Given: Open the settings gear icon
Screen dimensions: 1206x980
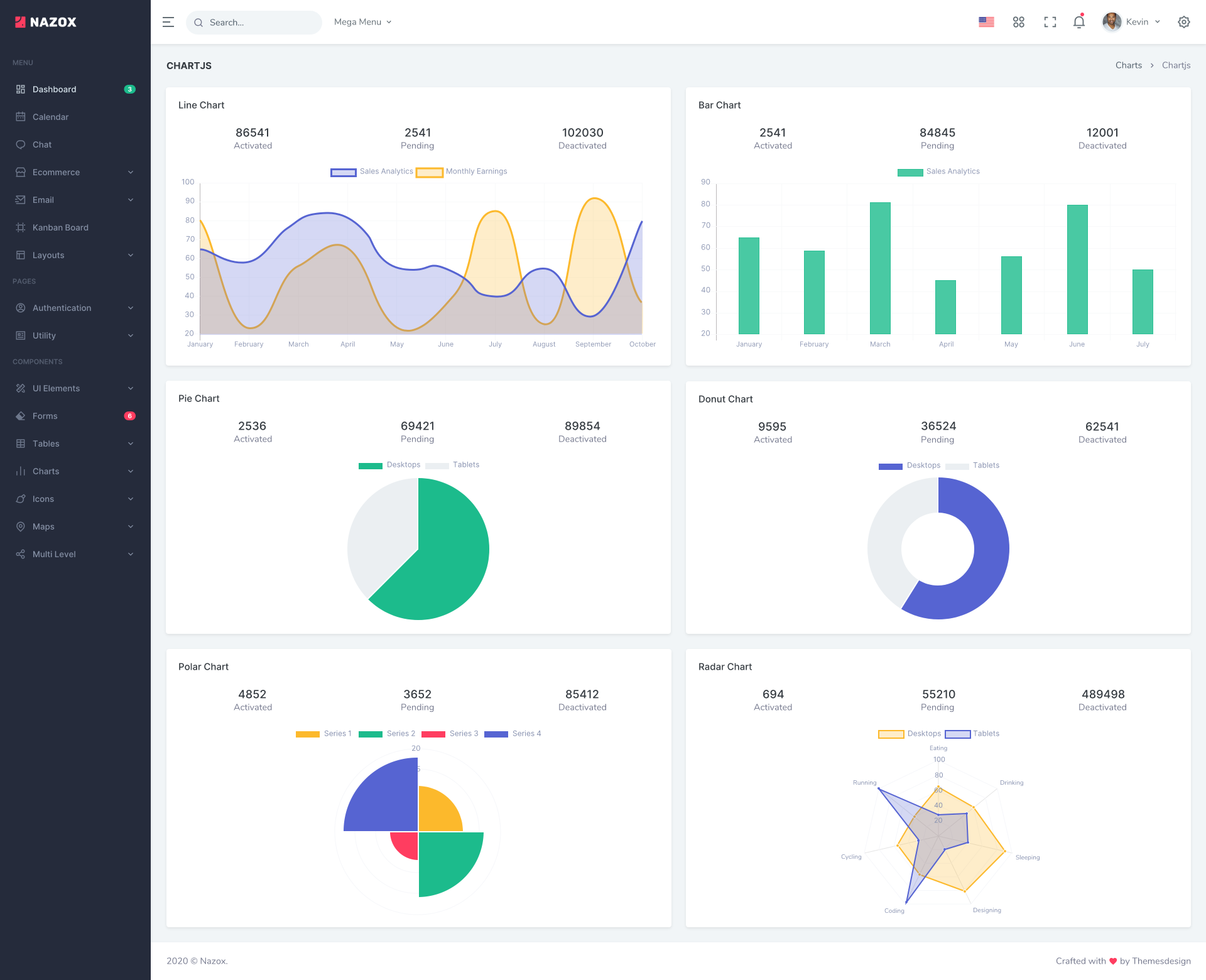Looking at the screenshot, I should [x=1184, y=22].
